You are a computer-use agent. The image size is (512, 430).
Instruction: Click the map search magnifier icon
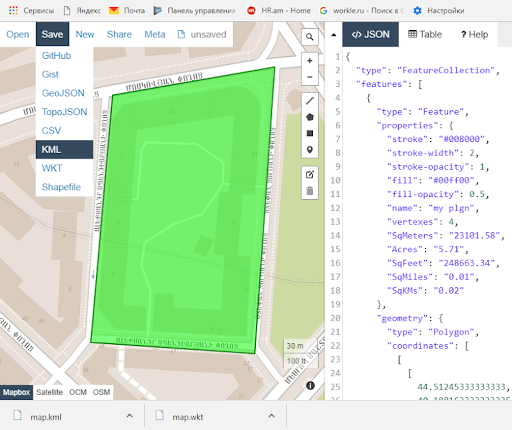pyautogui.click(x=310, y=37)
